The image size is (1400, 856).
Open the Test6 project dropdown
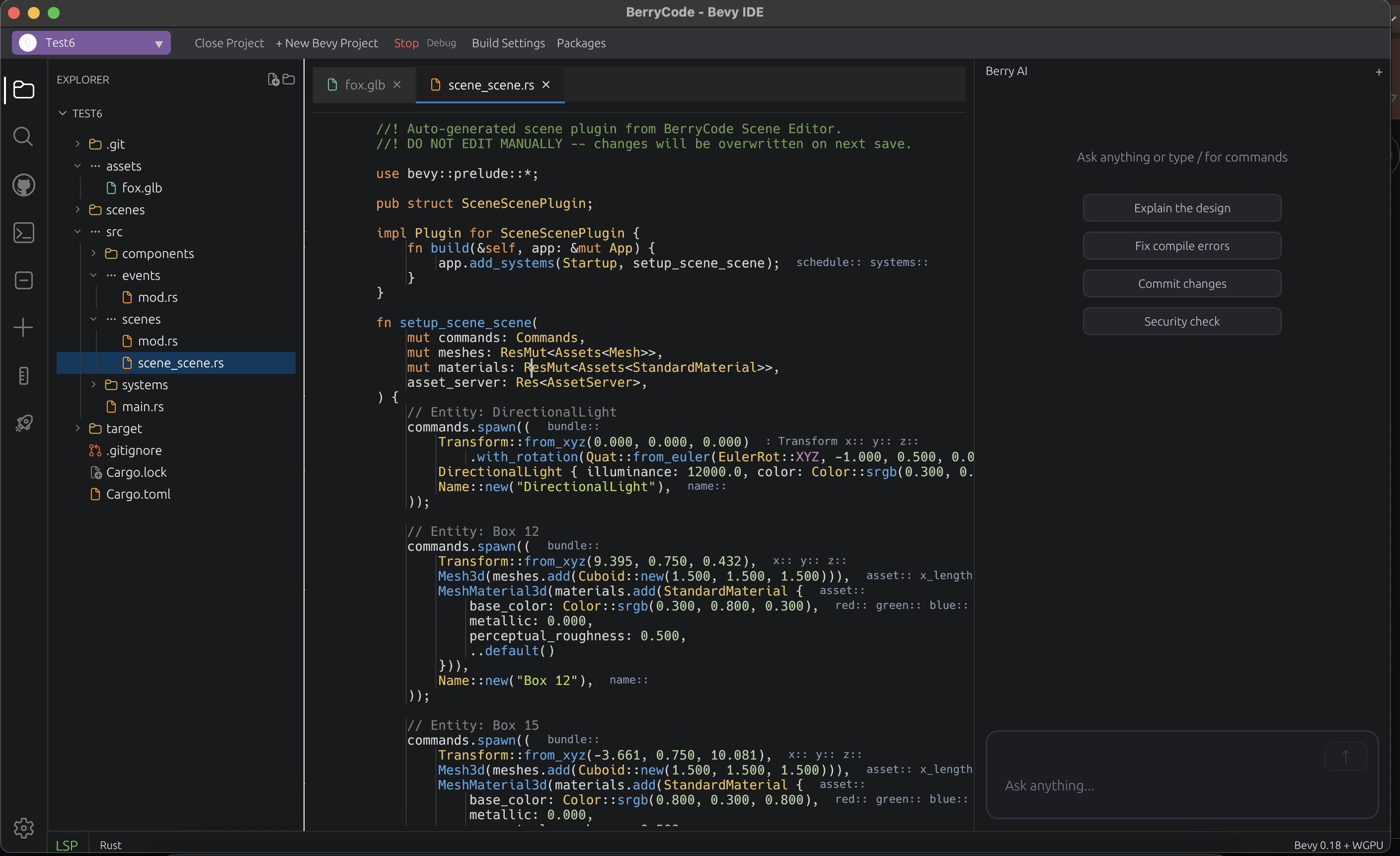point(158,44)
